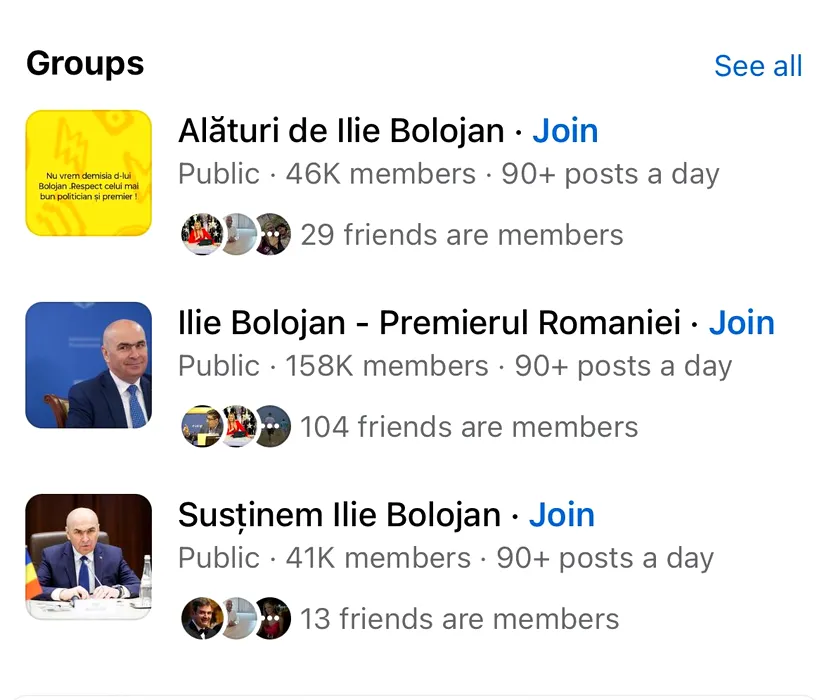Join the Alături de Ilie Bolojan group
829x700 pixels.
pyautogui.click(x=565, y=131)
